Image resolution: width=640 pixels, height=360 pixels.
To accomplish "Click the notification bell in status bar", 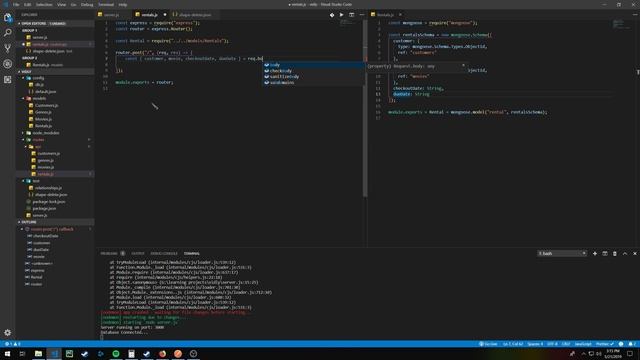I will (x=632, y=344).
